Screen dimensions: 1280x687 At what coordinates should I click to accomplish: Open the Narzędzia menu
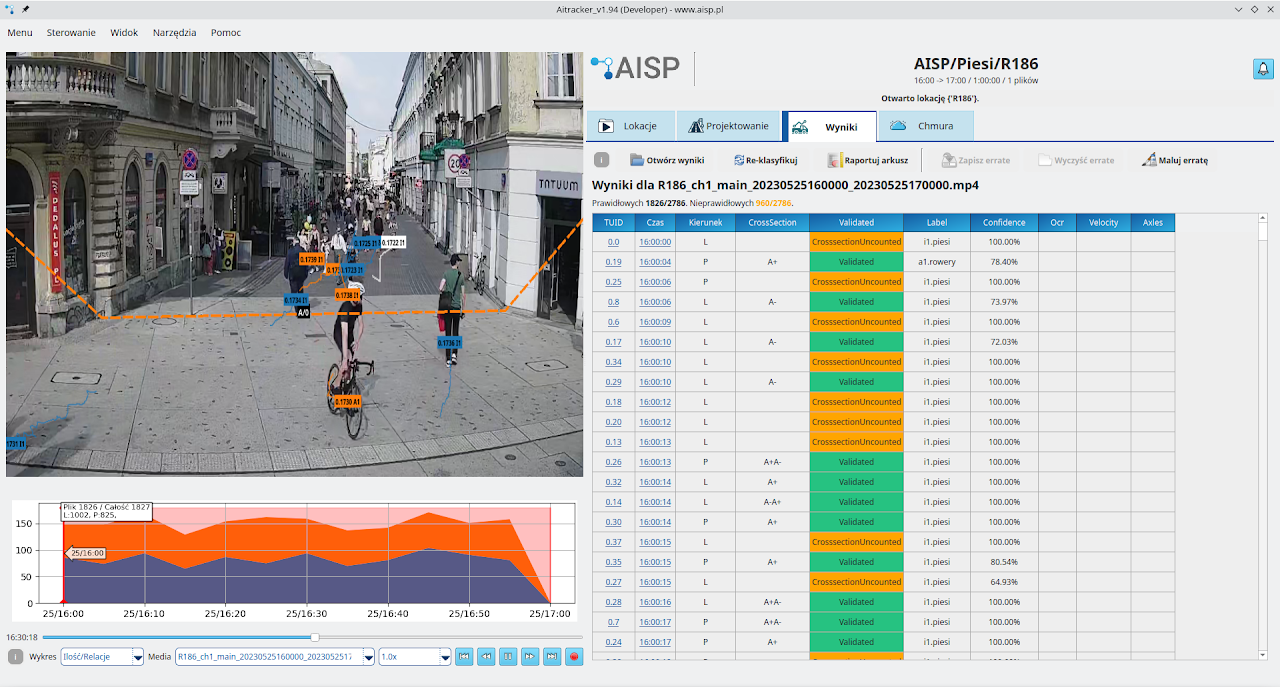175,33
